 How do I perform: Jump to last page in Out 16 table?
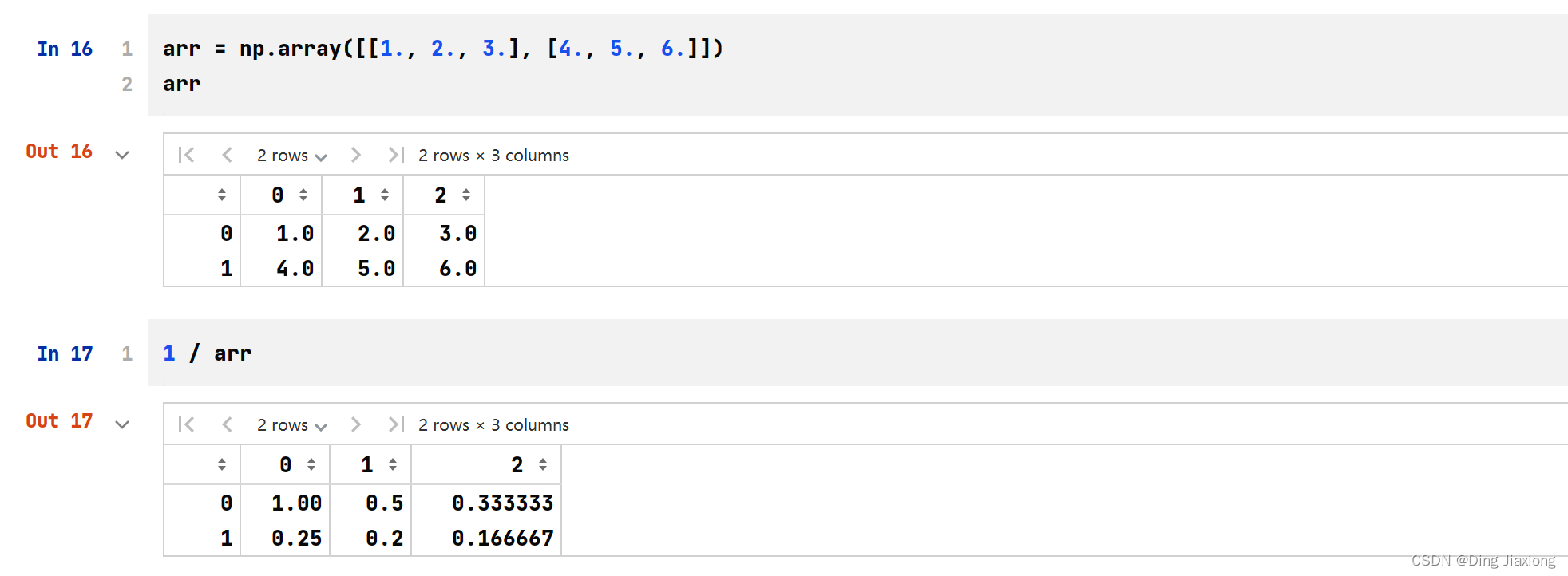(x=396, y=155)
